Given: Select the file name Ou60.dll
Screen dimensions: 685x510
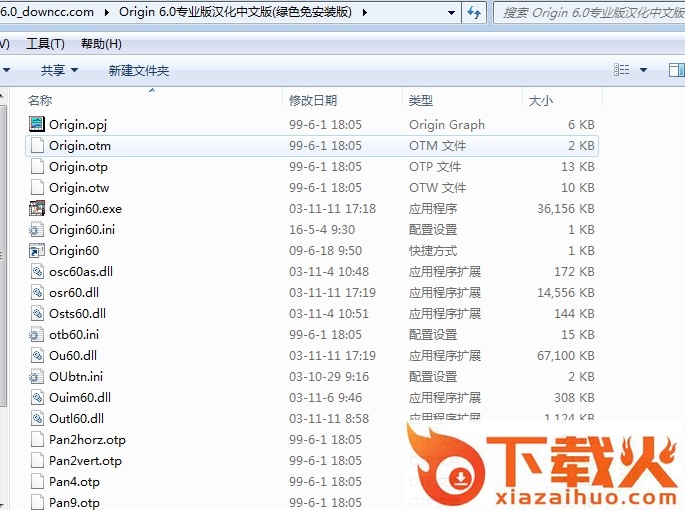Looking at the screenshot, I should point(73,355).
